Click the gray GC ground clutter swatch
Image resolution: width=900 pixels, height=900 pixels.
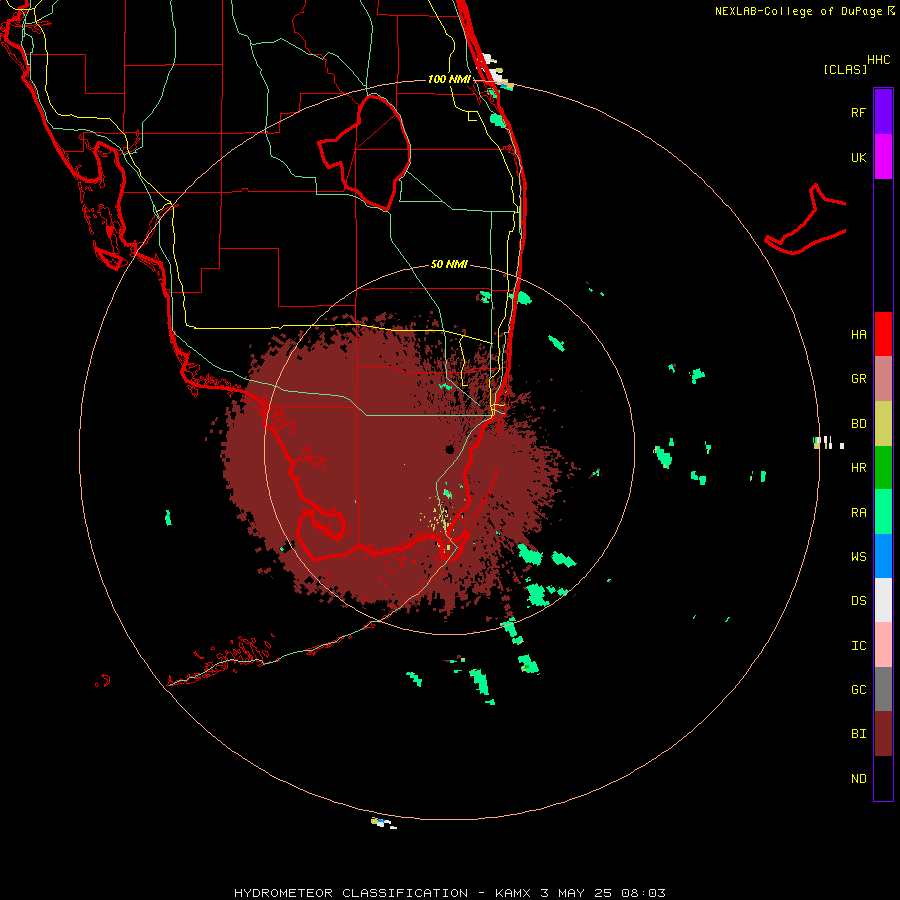883,689
